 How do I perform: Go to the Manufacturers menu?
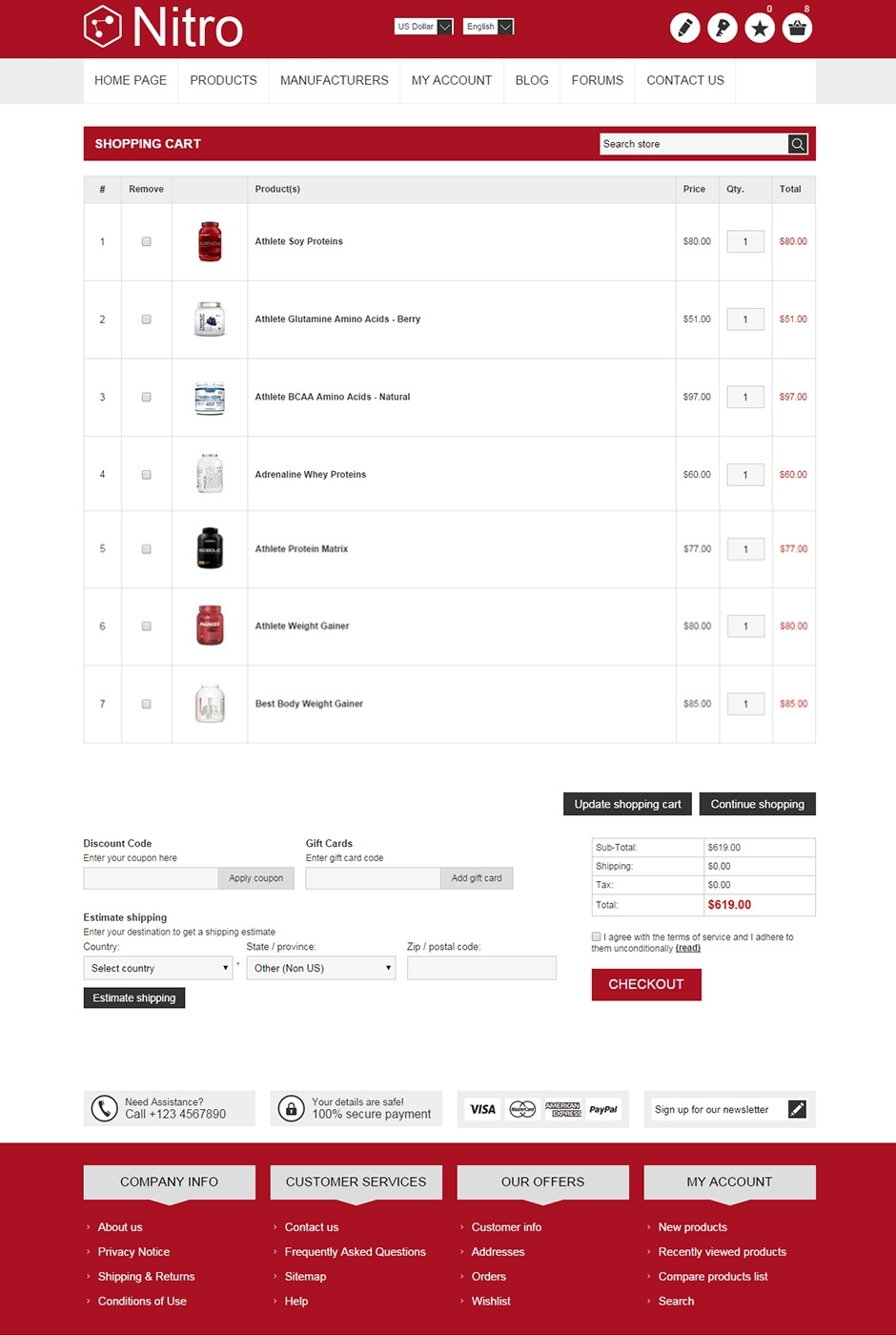point(334,81)
